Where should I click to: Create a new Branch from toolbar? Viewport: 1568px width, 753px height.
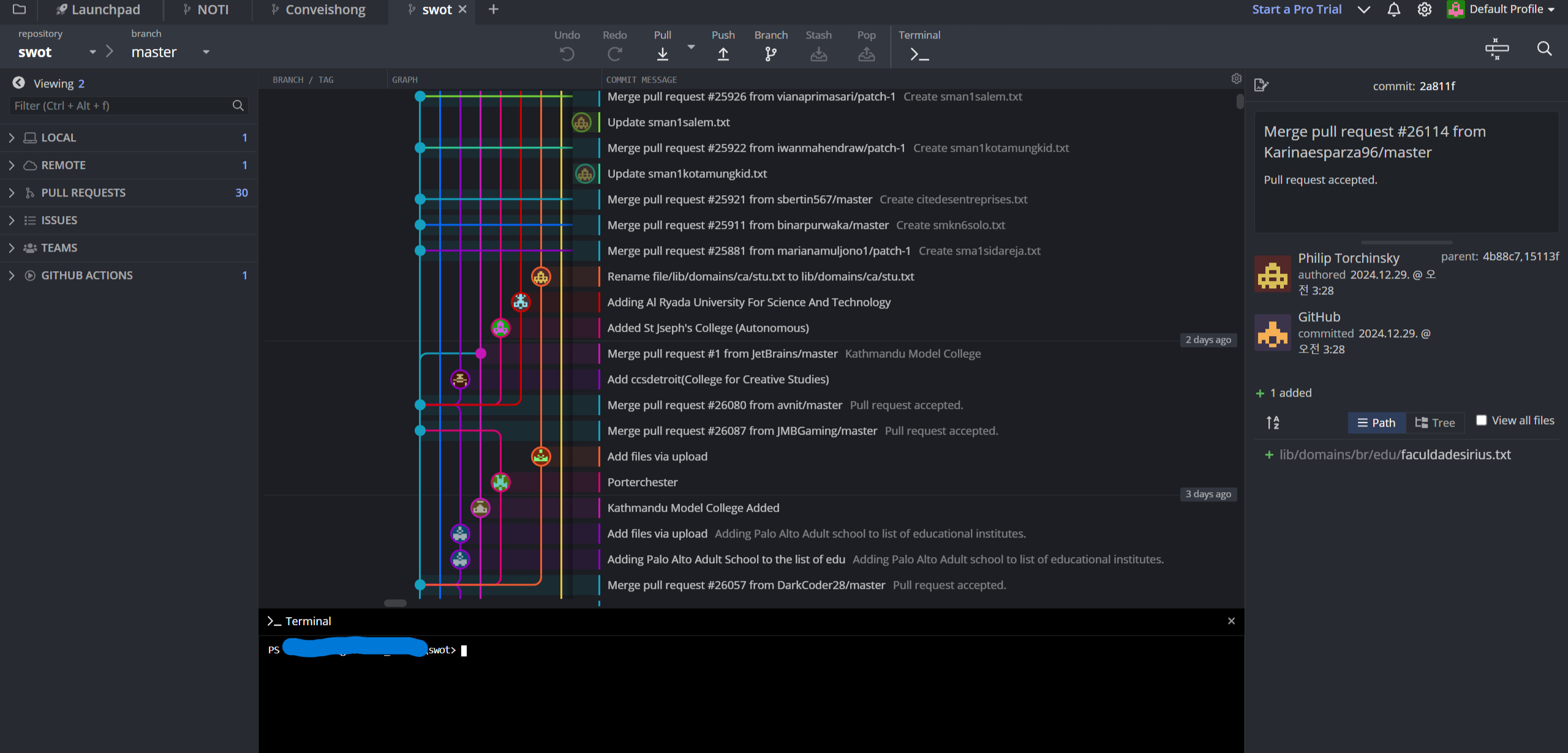(771, 54)
